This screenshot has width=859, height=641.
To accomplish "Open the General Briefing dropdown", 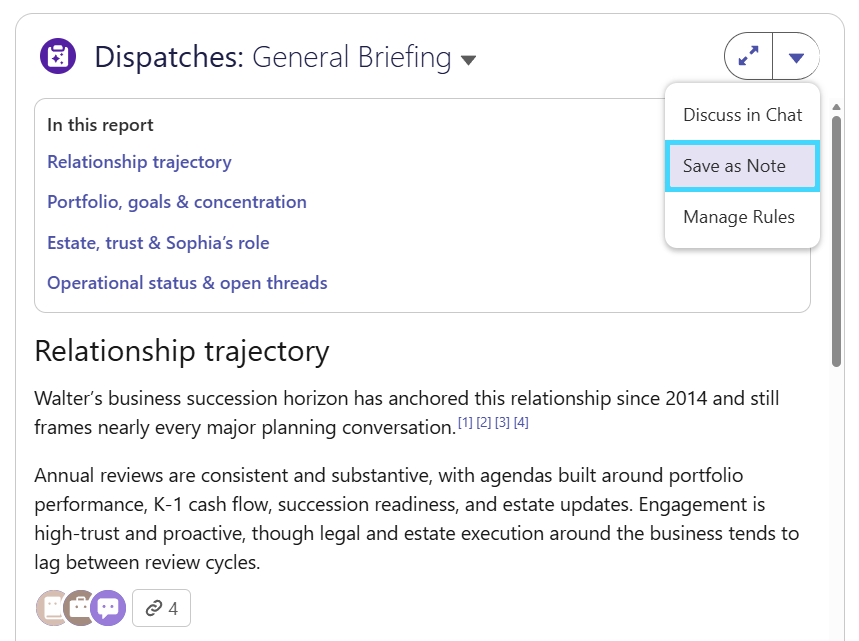I will click(x=468, y=59).
